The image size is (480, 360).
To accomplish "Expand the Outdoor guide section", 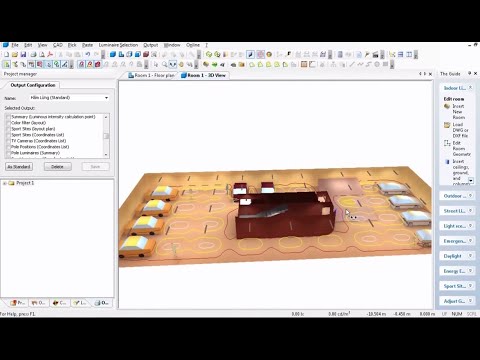I will point(470,196).
